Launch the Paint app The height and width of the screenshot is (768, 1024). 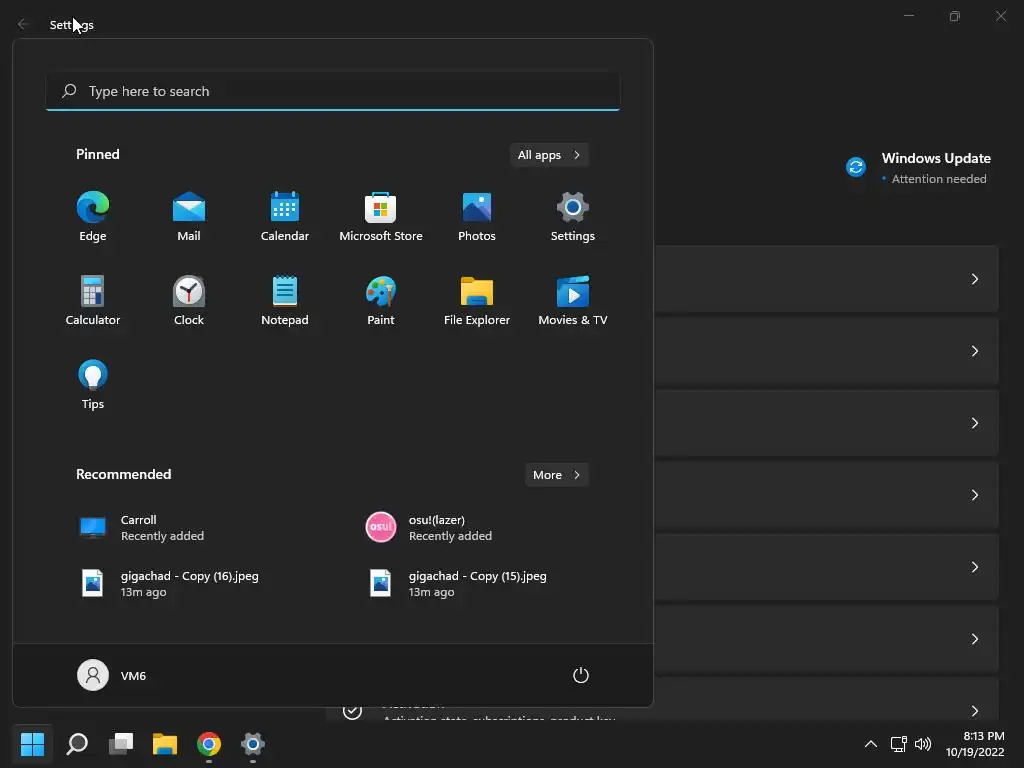click(x=381, y=300)
